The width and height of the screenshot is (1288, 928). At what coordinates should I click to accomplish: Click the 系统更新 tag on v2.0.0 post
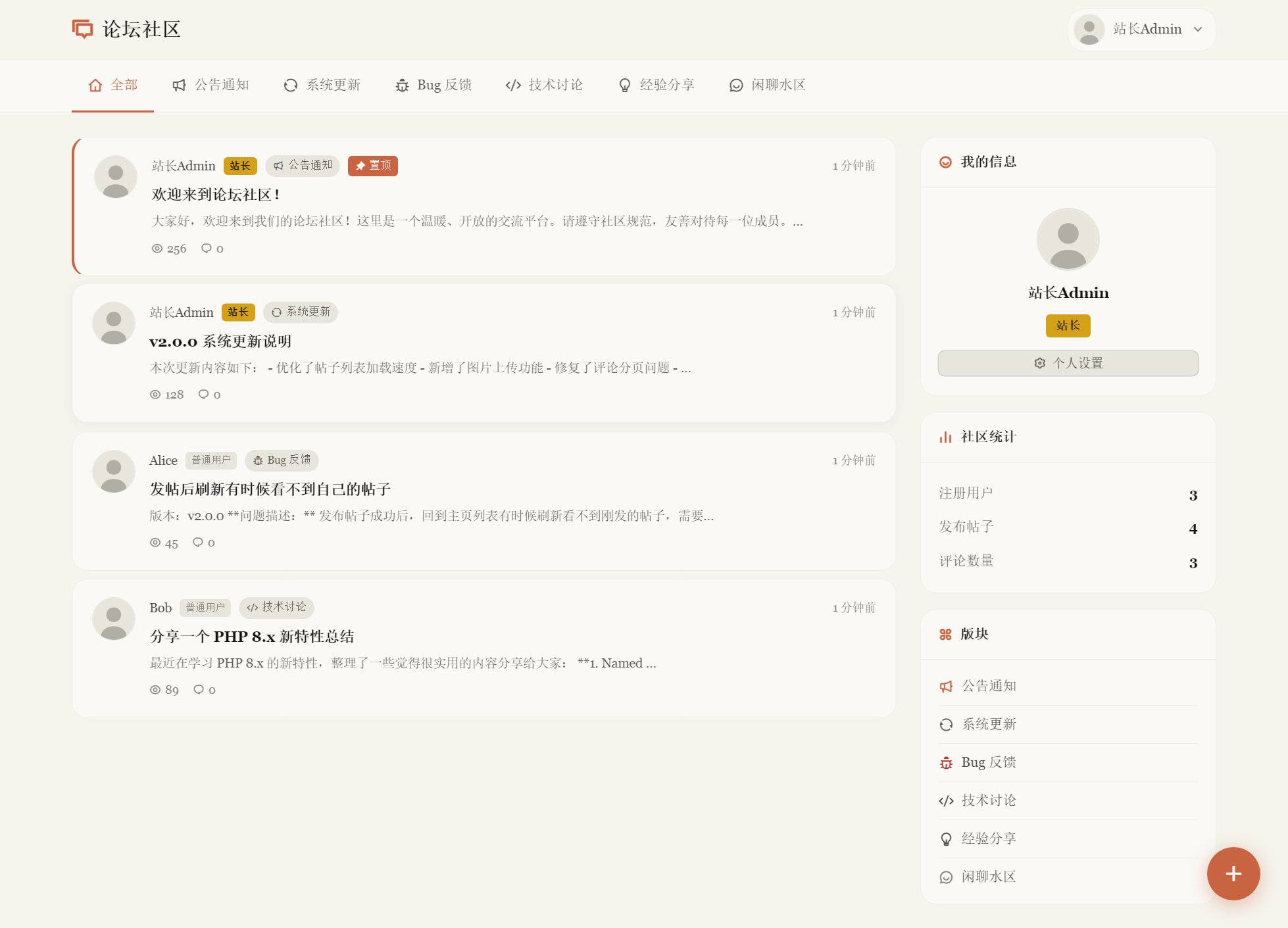click(x=301, y=312)
